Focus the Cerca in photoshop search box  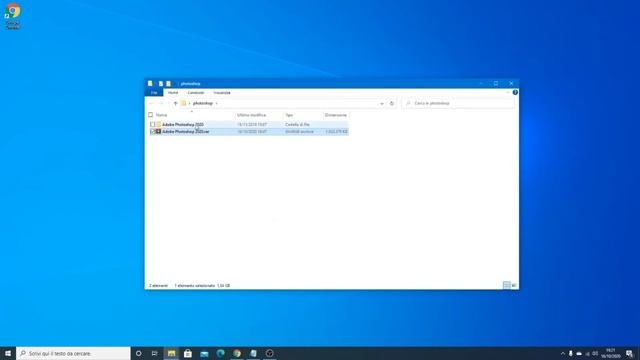pos(458,104)
